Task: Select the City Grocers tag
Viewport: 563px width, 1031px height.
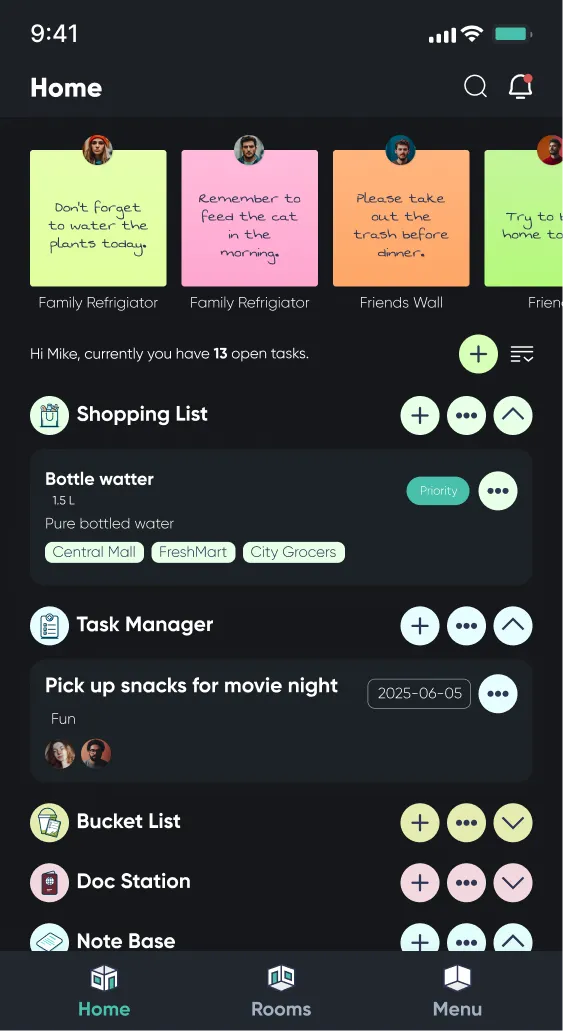Action: [x=293, y=552]
